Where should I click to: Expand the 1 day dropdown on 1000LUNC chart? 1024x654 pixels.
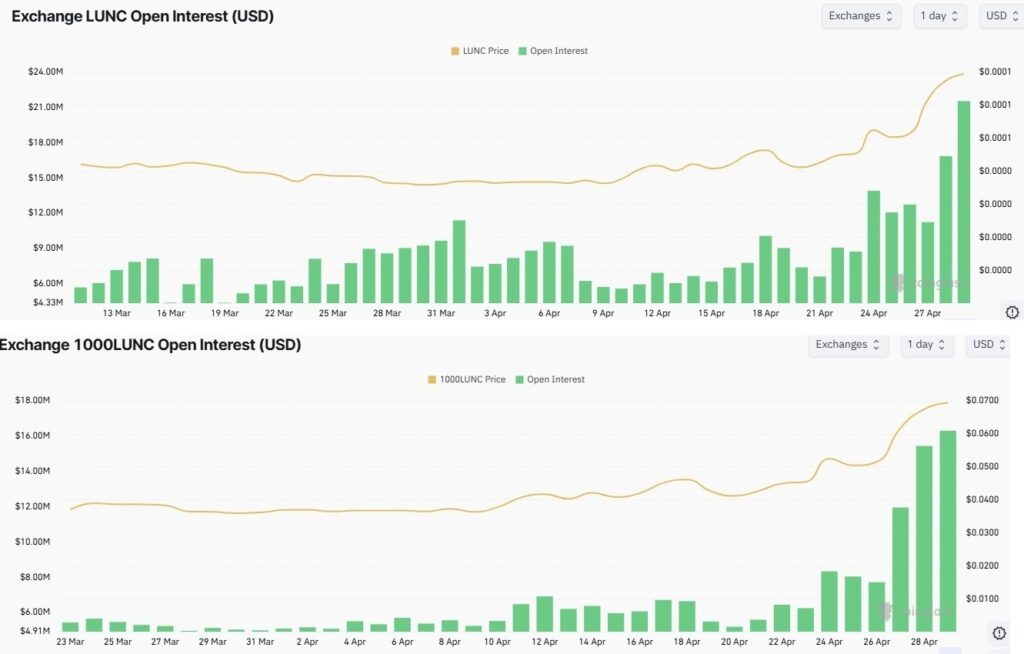click(926, 345)
